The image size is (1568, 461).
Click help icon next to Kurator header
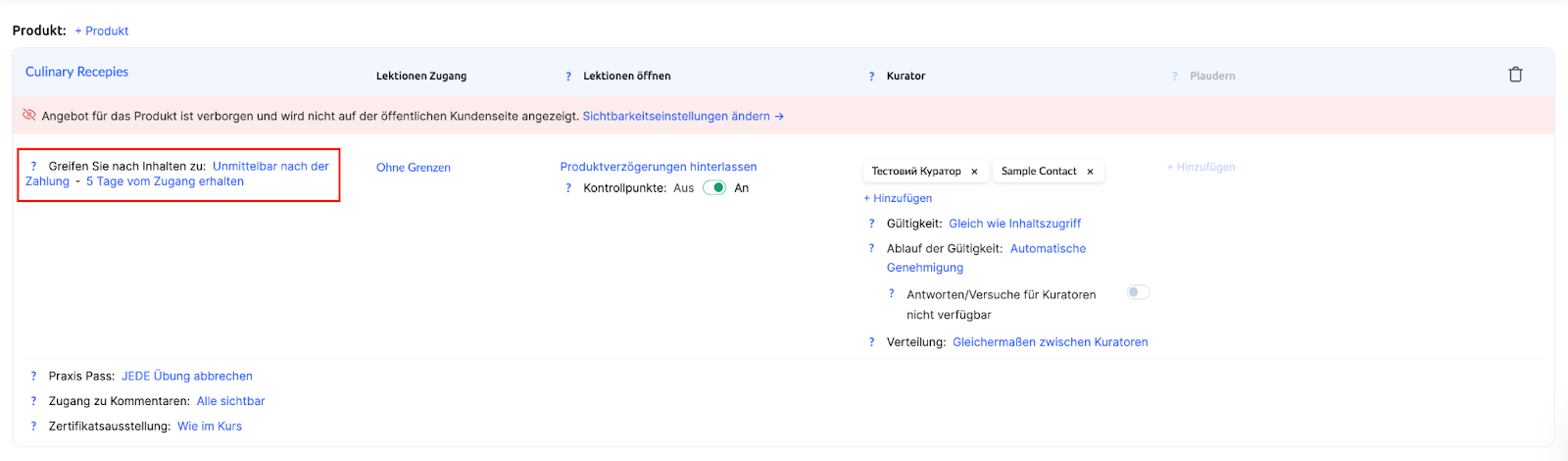coord(871,77)
